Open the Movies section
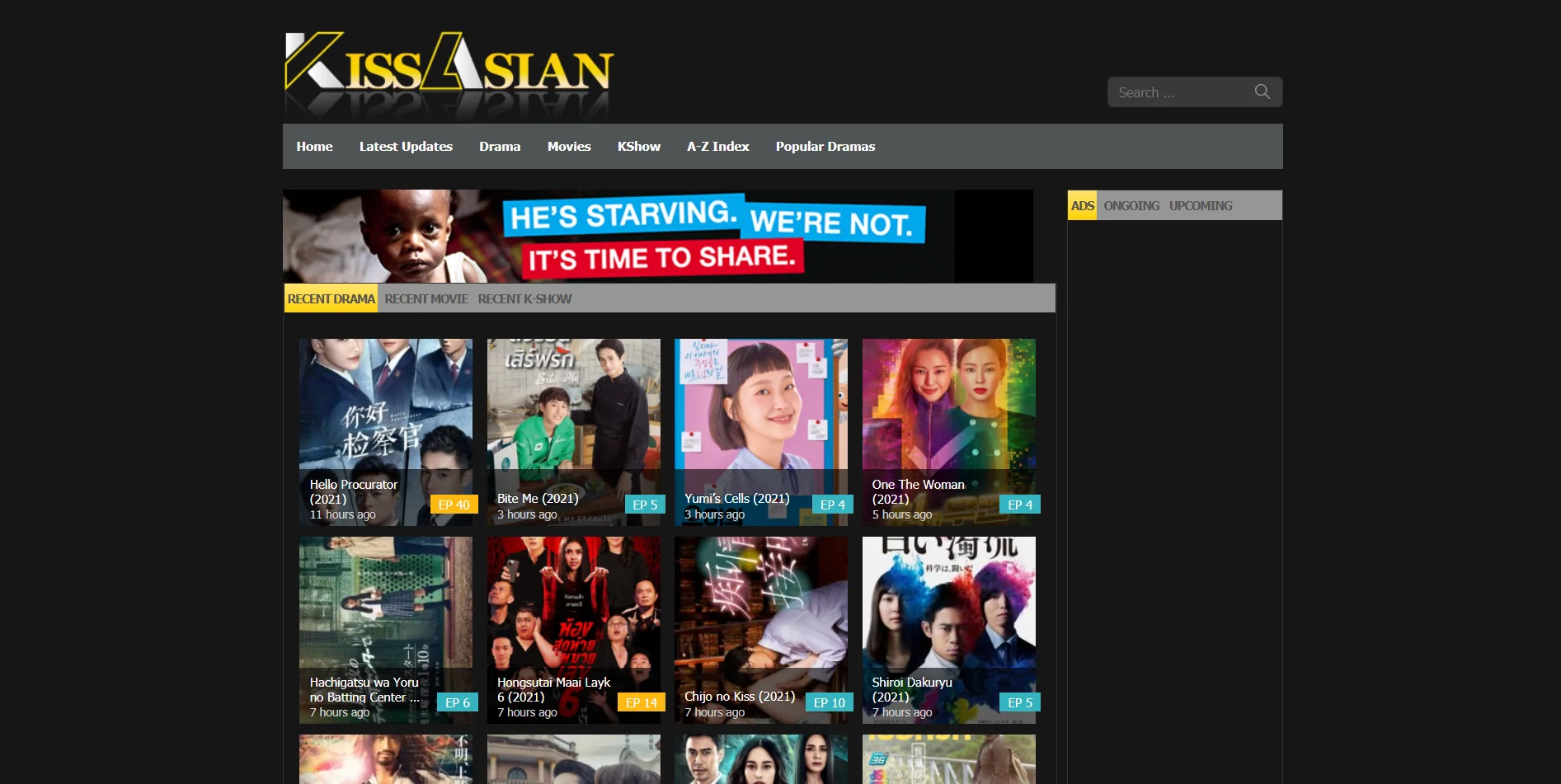This screenshot has width=1561, height=784. (569, 147)
